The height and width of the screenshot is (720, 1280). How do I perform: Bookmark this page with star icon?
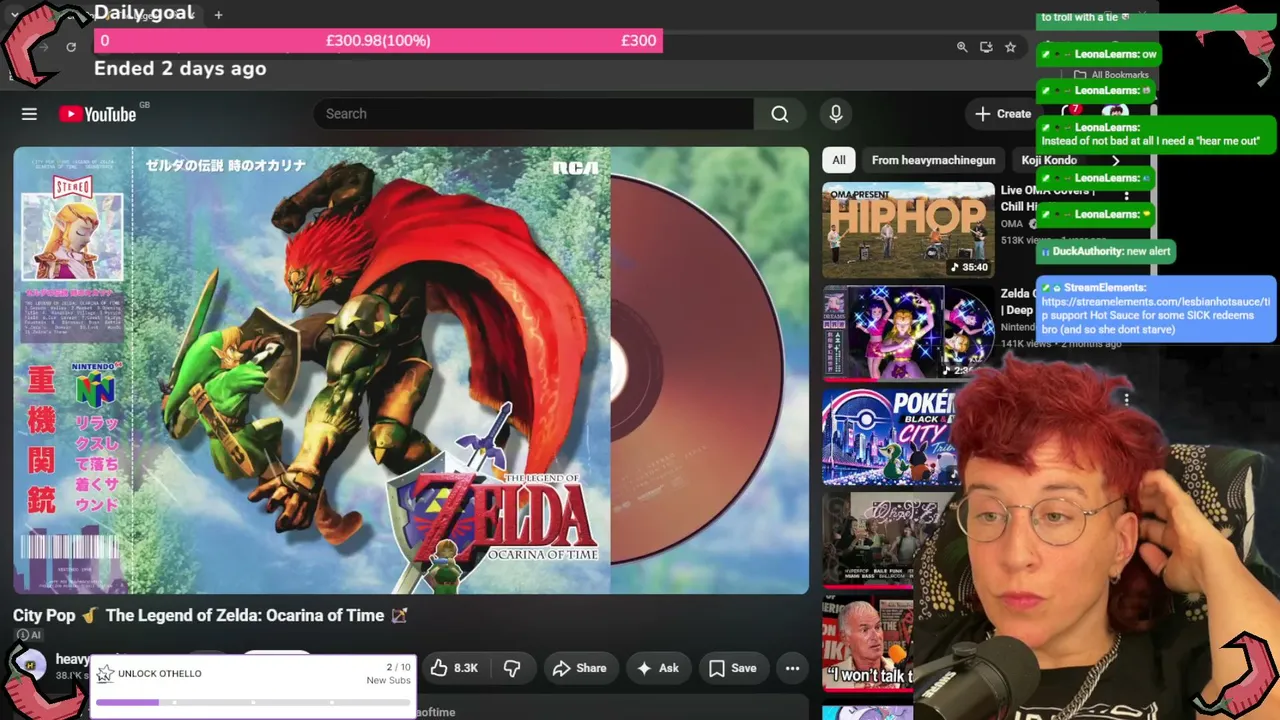pos(1010,47)
